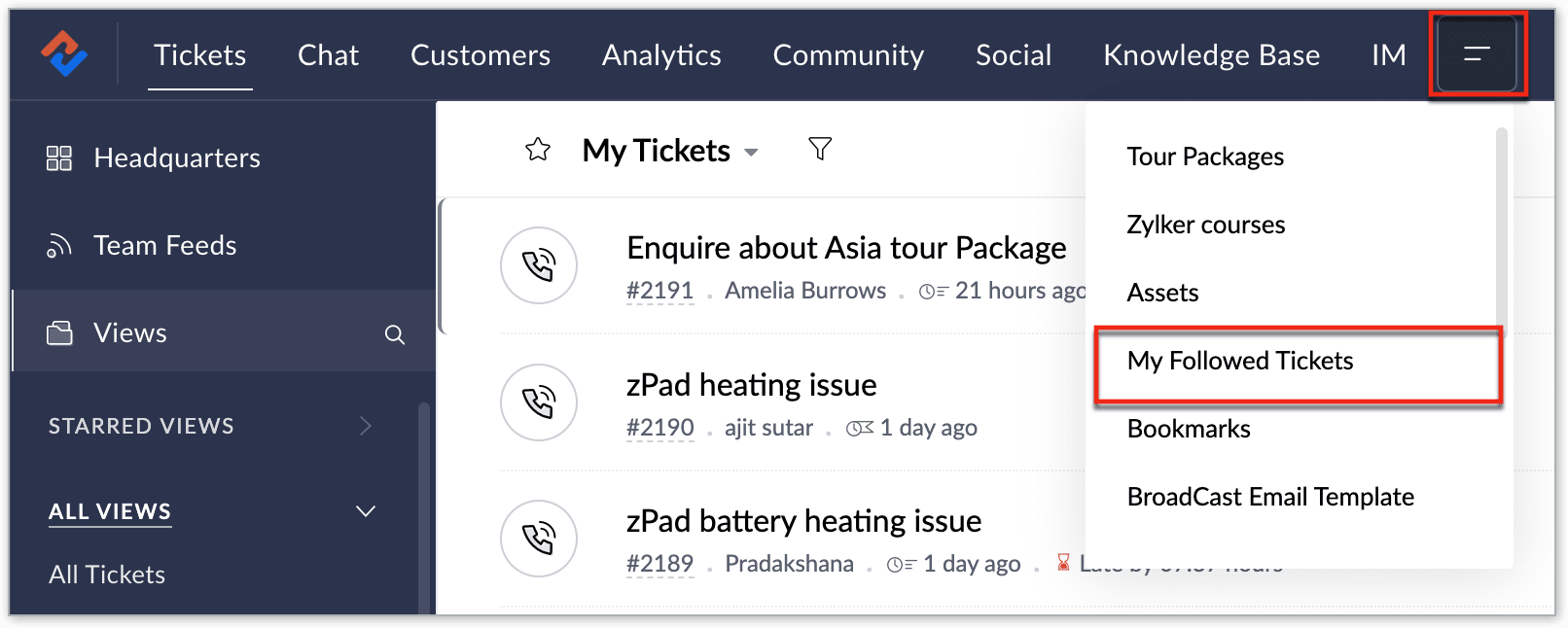
Task: Click phone icon for ticket #2191
Action: tap(539, 265)
